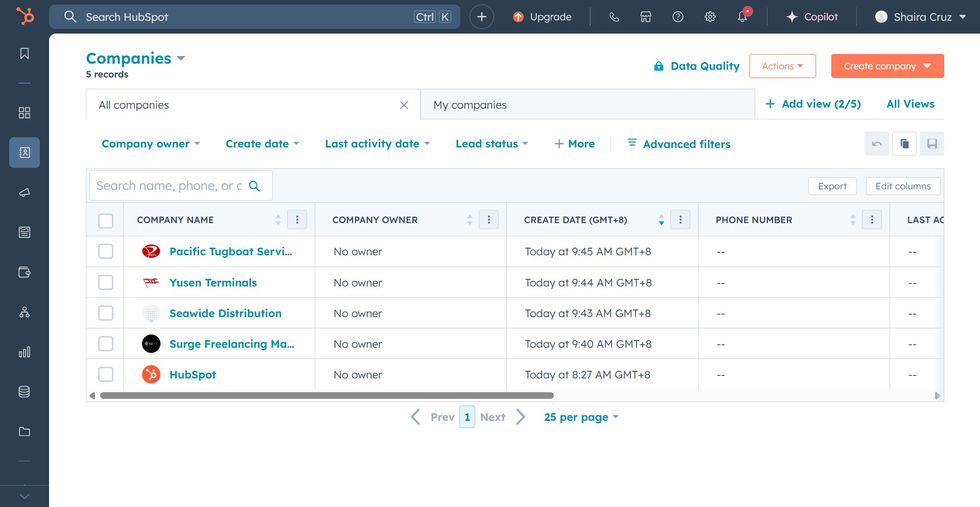Check the Surge Freelancing row checkbox
This screenshot has width=980, height=507.
tap(106, 344)
